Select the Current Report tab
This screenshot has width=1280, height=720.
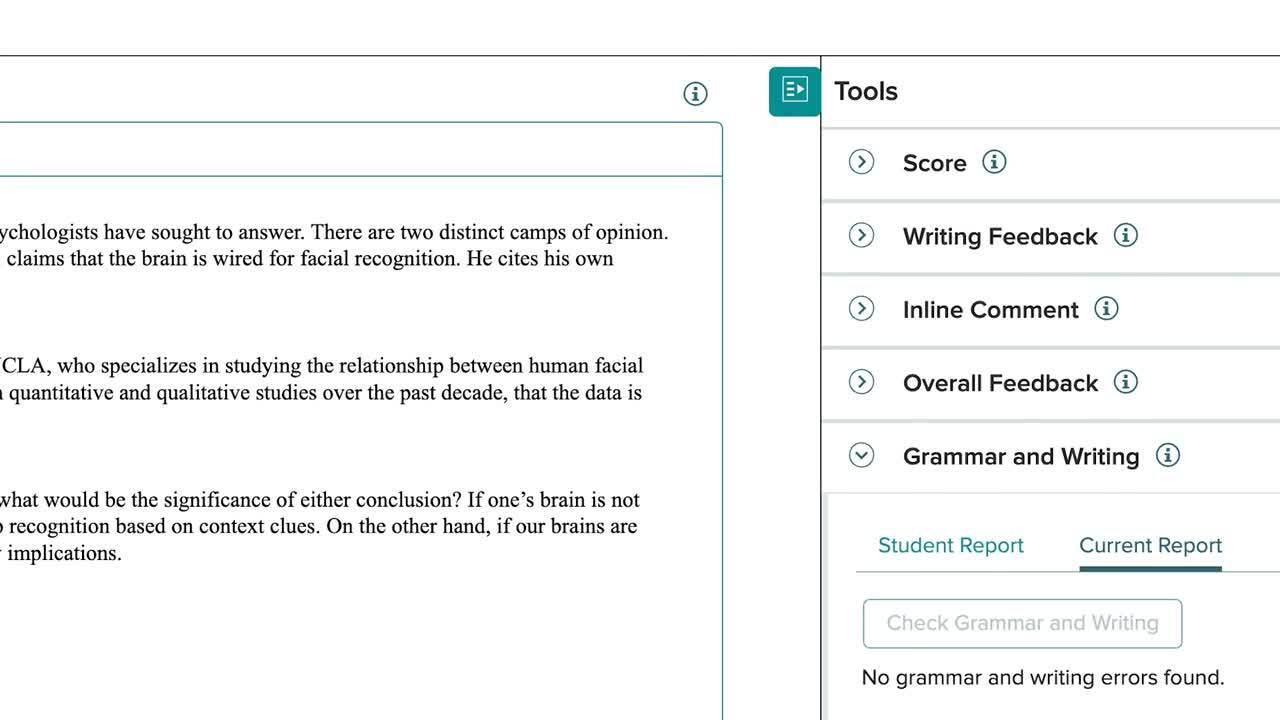pos(1150,545)
